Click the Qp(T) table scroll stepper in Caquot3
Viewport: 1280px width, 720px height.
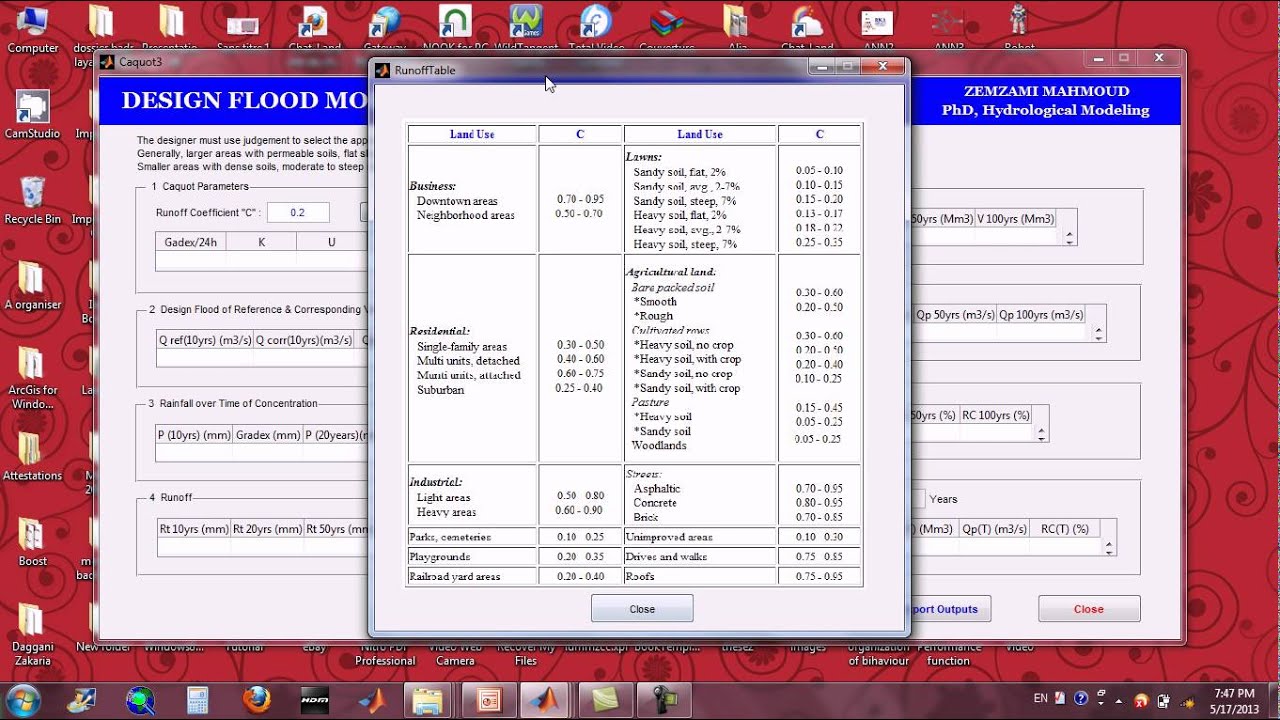1109,547
